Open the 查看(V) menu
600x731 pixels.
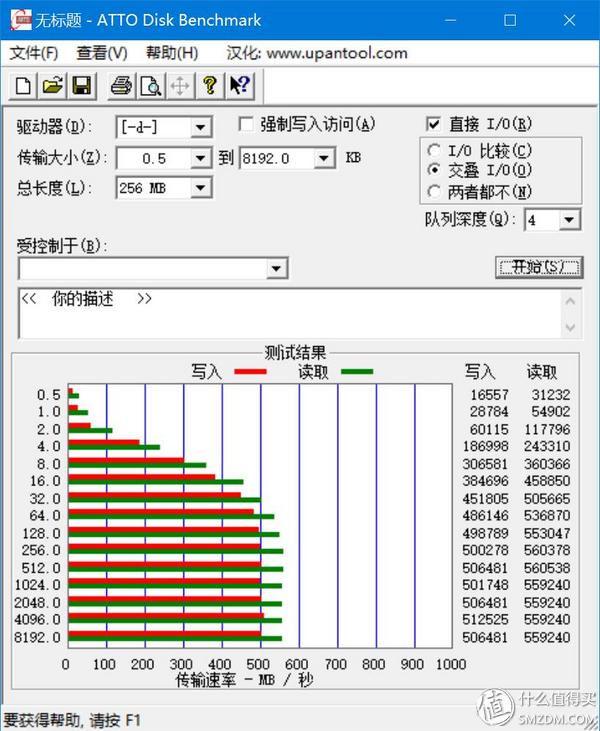(102, 53)
